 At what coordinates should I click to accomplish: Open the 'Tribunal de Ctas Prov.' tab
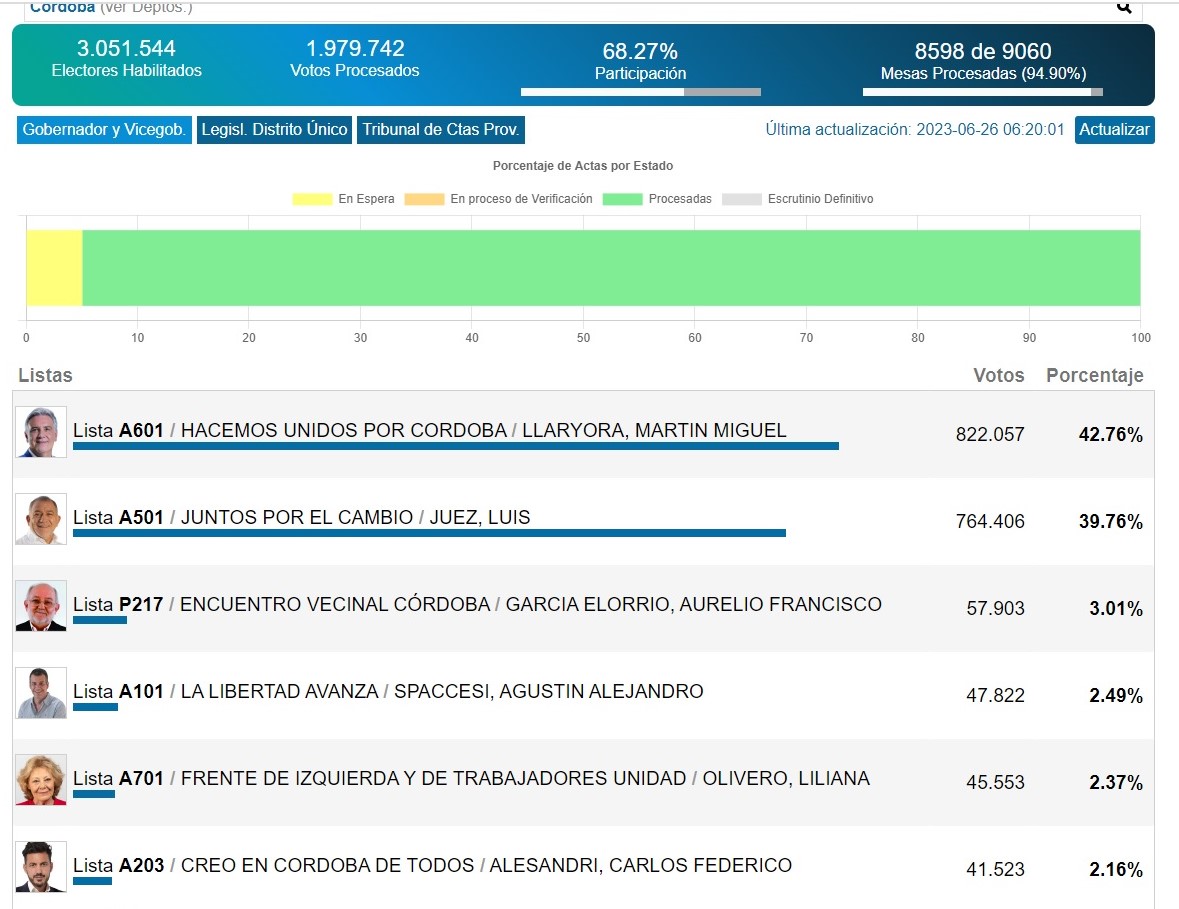441,130
